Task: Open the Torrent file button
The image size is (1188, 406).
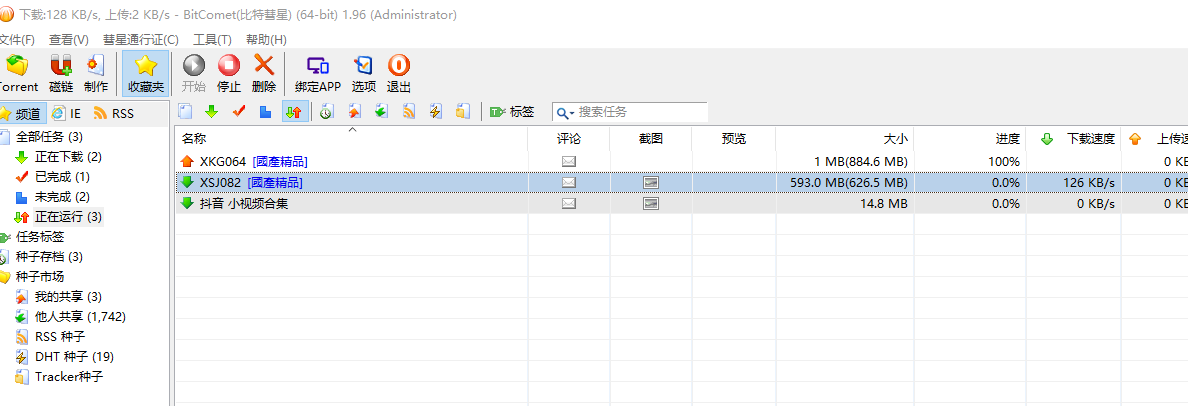Action: coord(17,73)
